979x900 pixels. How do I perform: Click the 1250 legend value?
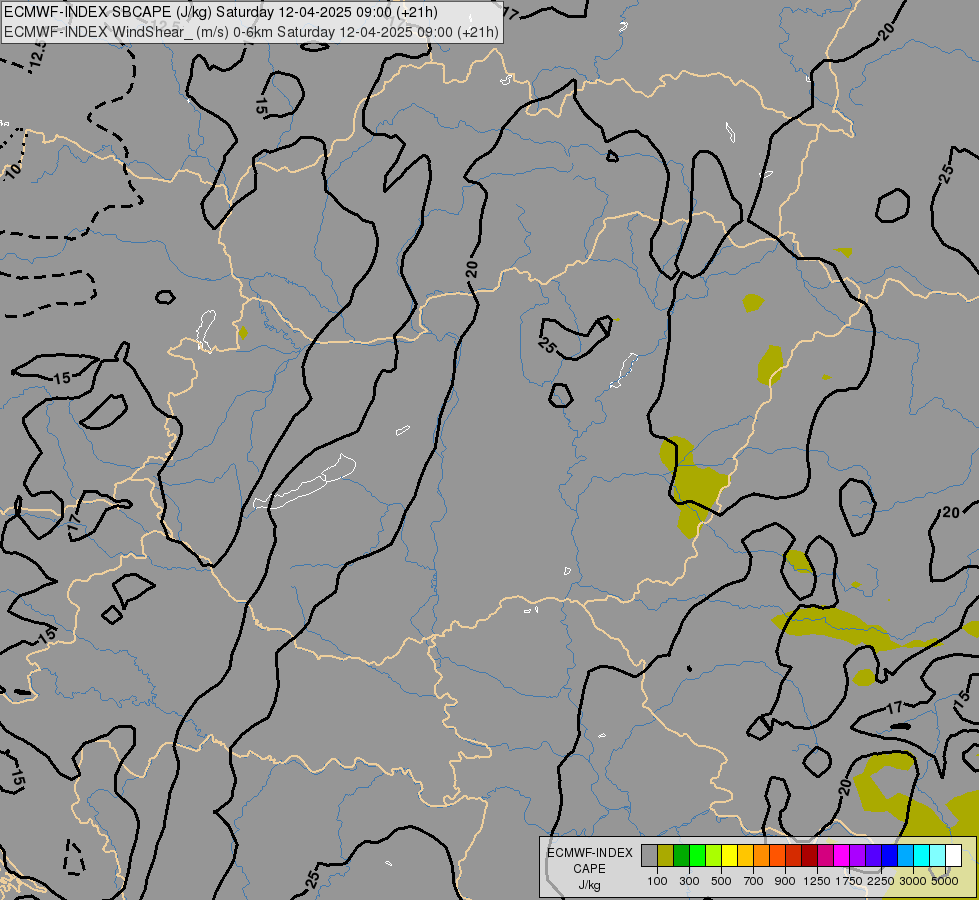[x=817, y=881]
